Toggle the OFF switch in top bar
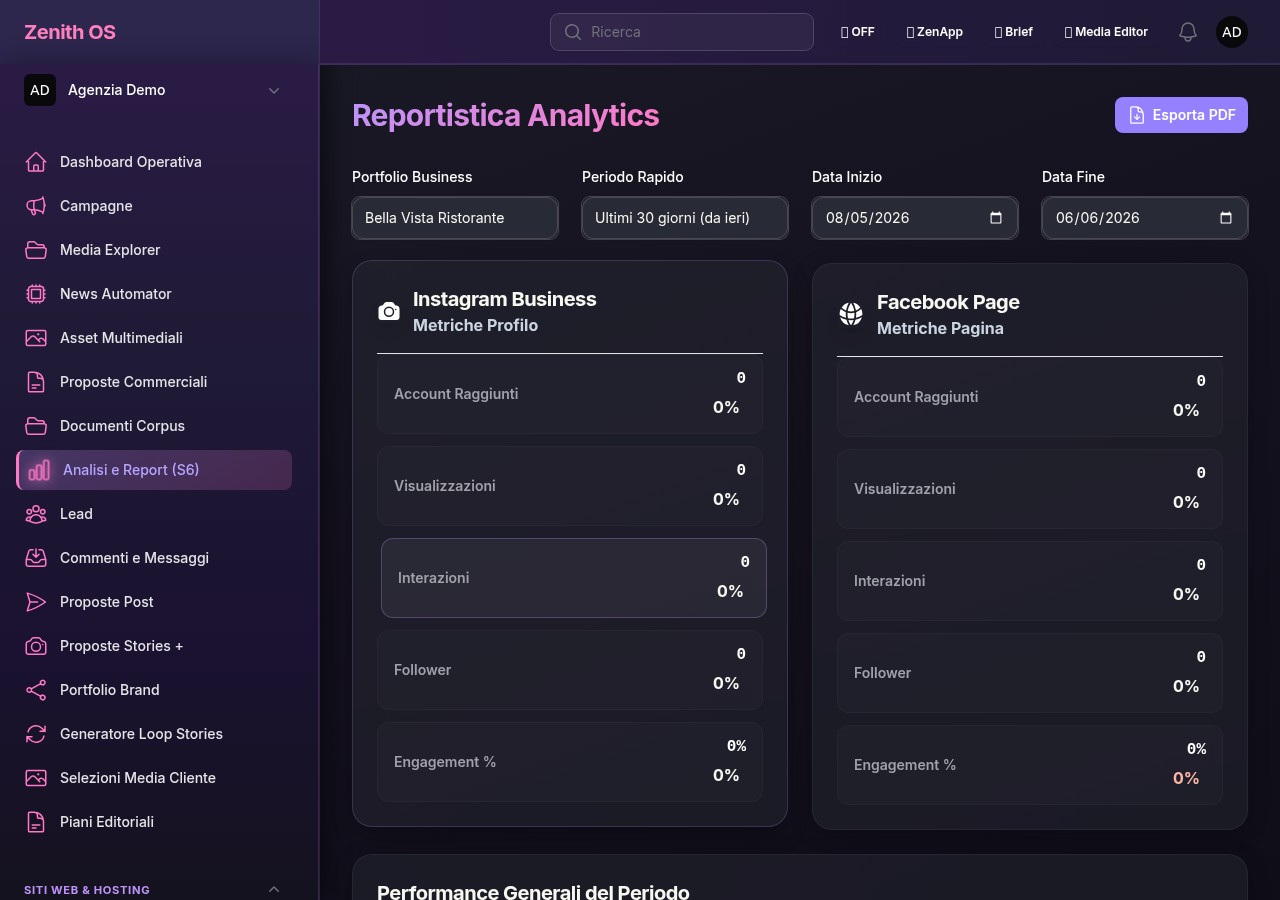This screenshot has width=1280, height=900. 858,32
